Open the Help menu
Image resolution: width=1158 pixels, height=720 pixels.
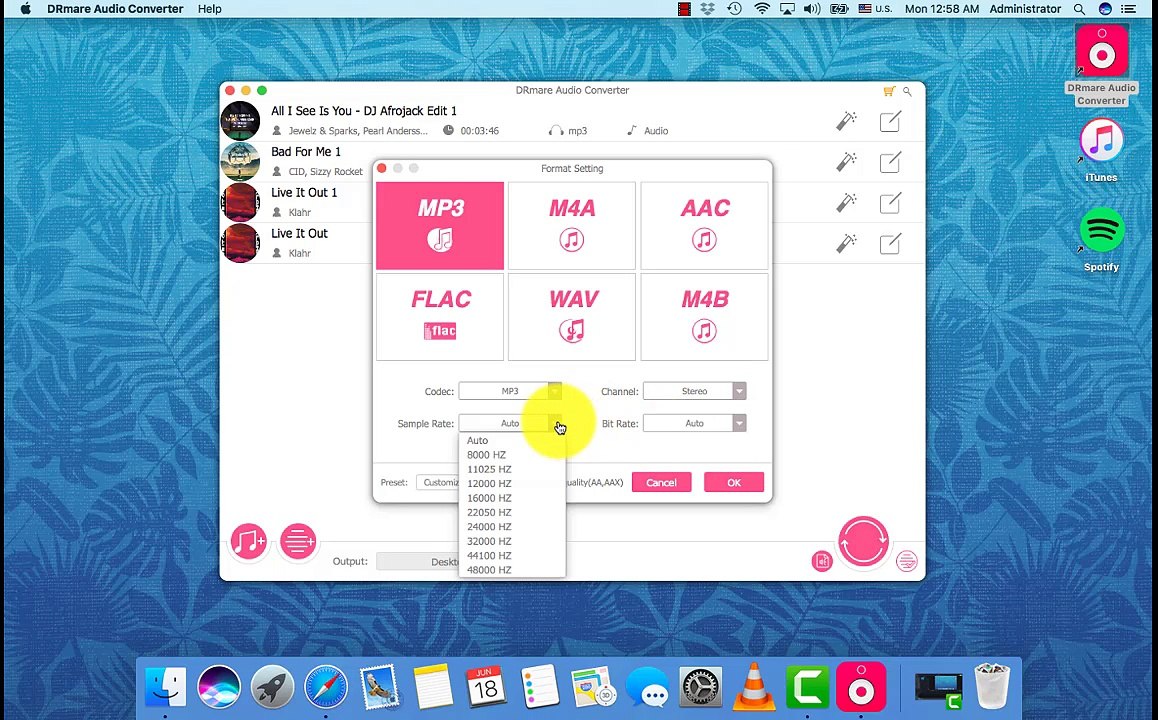tap(210, 9)
